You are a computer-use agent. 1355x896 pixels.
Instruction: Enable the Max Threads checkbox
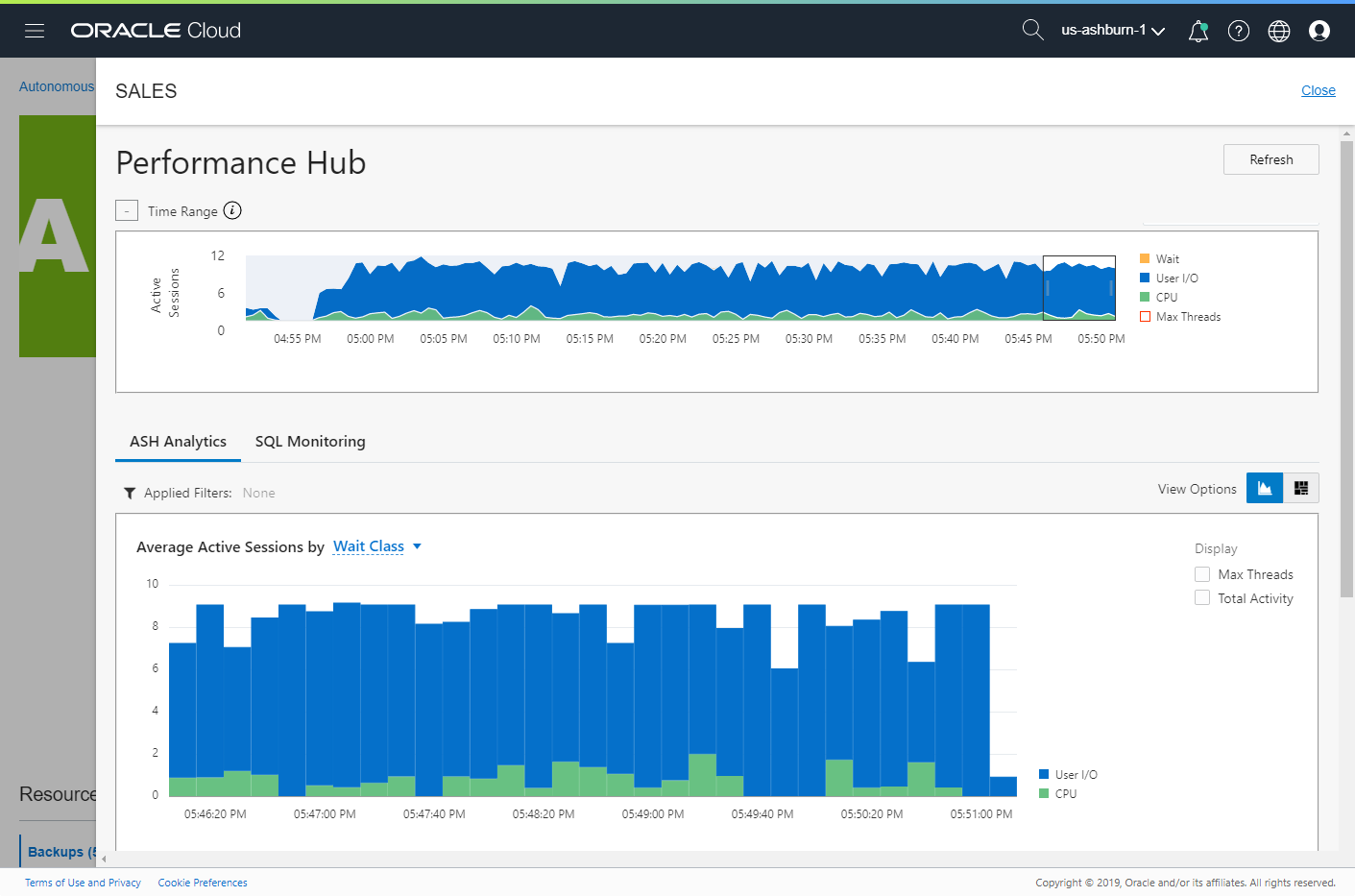click(1202, 574)
